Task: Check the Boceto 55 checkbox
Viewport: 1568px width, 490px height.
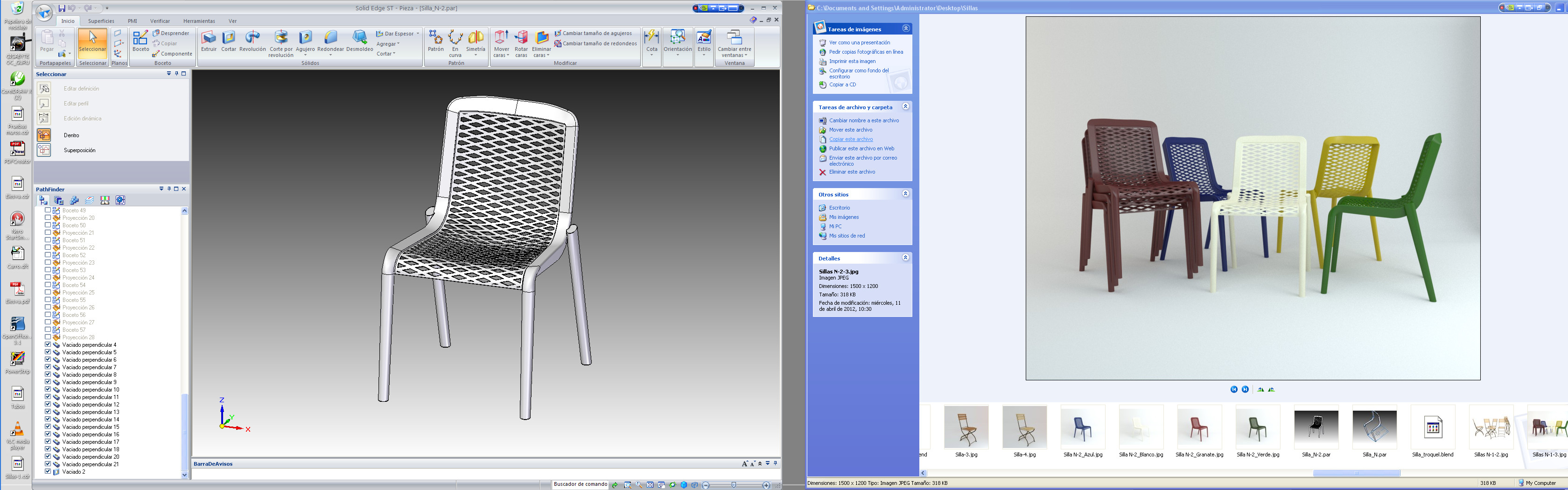Action: (x=48, y=300)
